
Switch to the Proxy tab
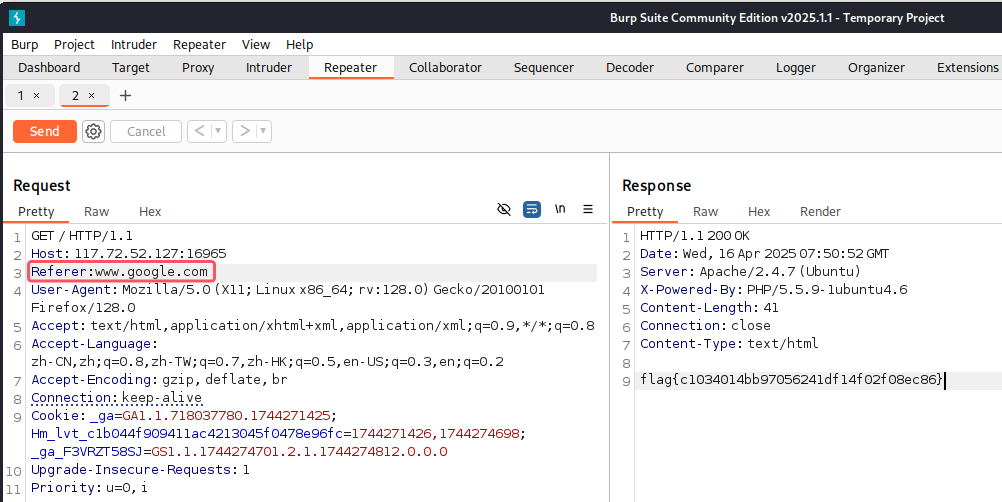tap(198, 68)
